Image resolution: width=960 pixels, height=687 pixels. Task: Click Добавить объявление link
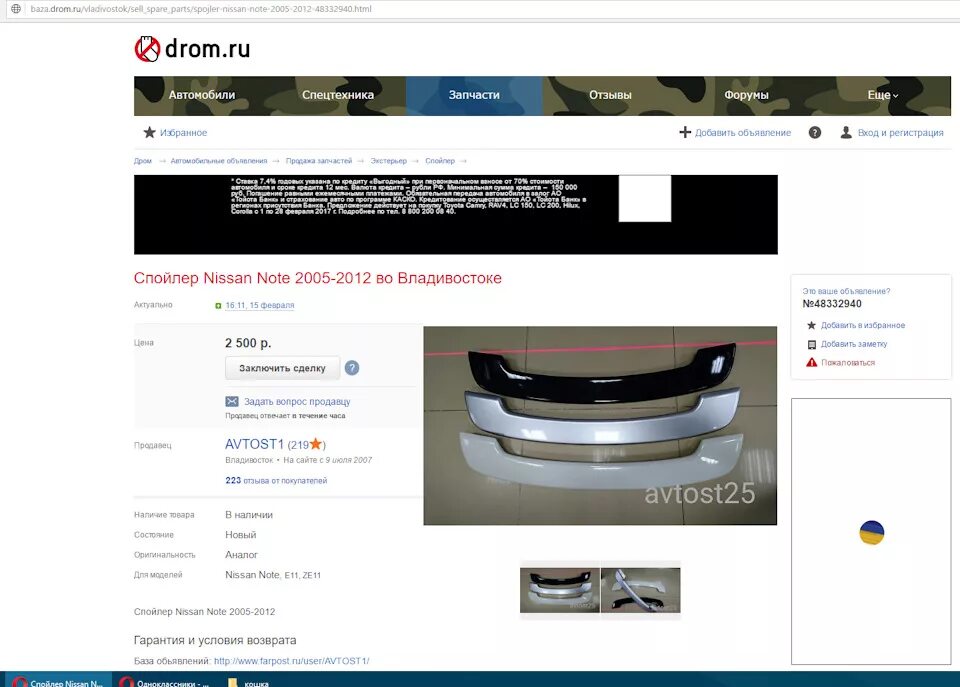(x=743, y=133)
